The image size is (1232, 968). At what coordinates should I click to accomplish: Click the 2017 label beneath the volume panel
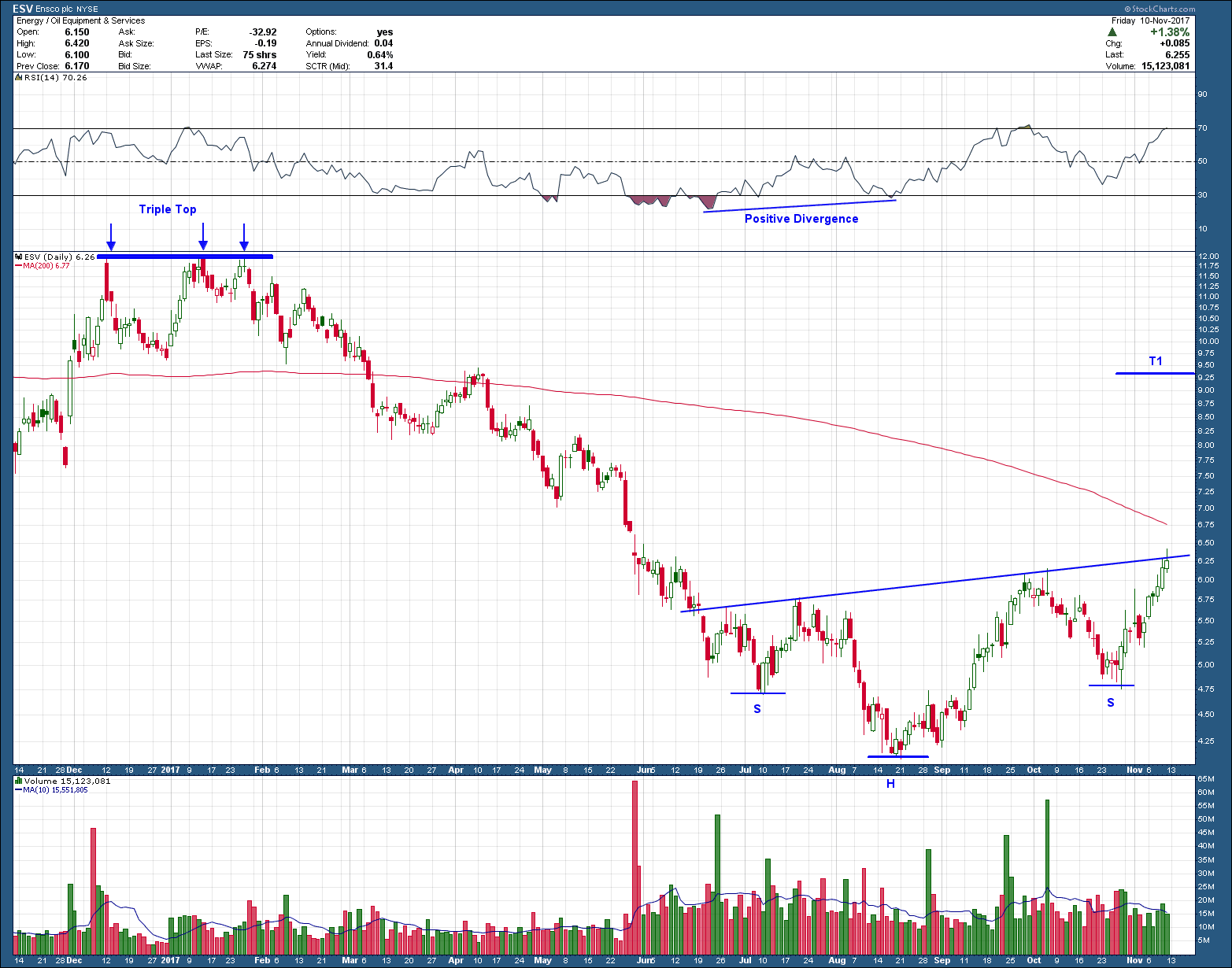tap(171, 960)
